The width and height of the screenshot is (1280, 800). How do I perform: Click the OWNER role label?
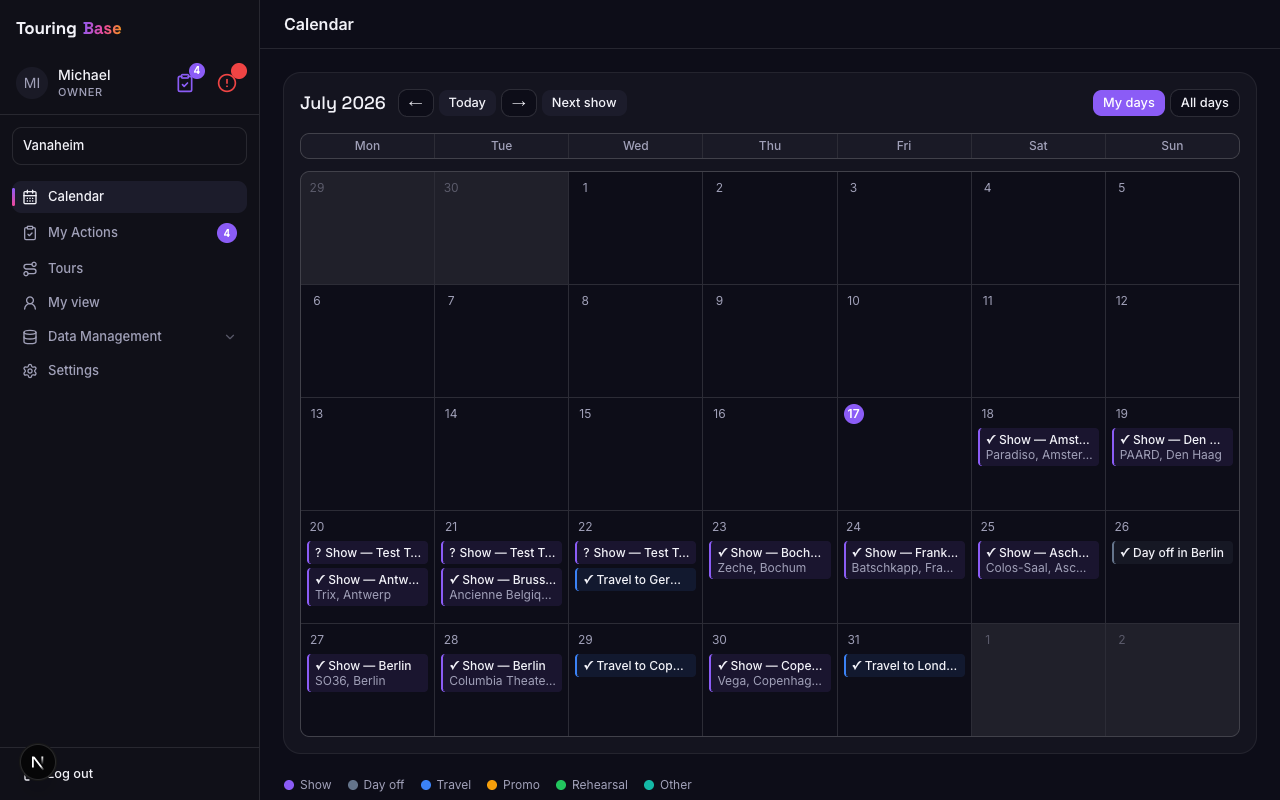tap(80, 92)
